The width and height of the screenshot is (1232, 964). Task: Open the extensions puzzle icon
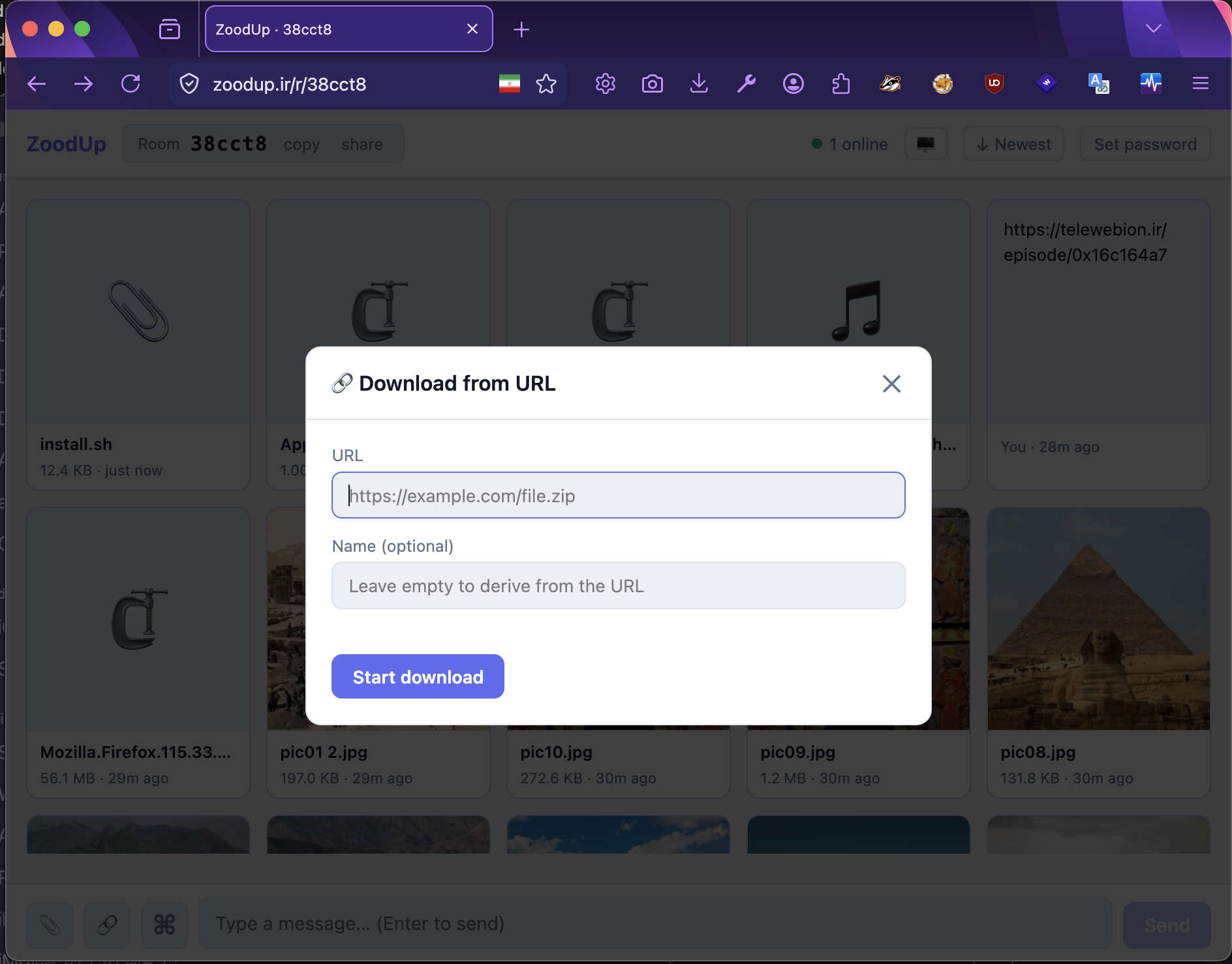pyautogui.click(x=840, y=83)
